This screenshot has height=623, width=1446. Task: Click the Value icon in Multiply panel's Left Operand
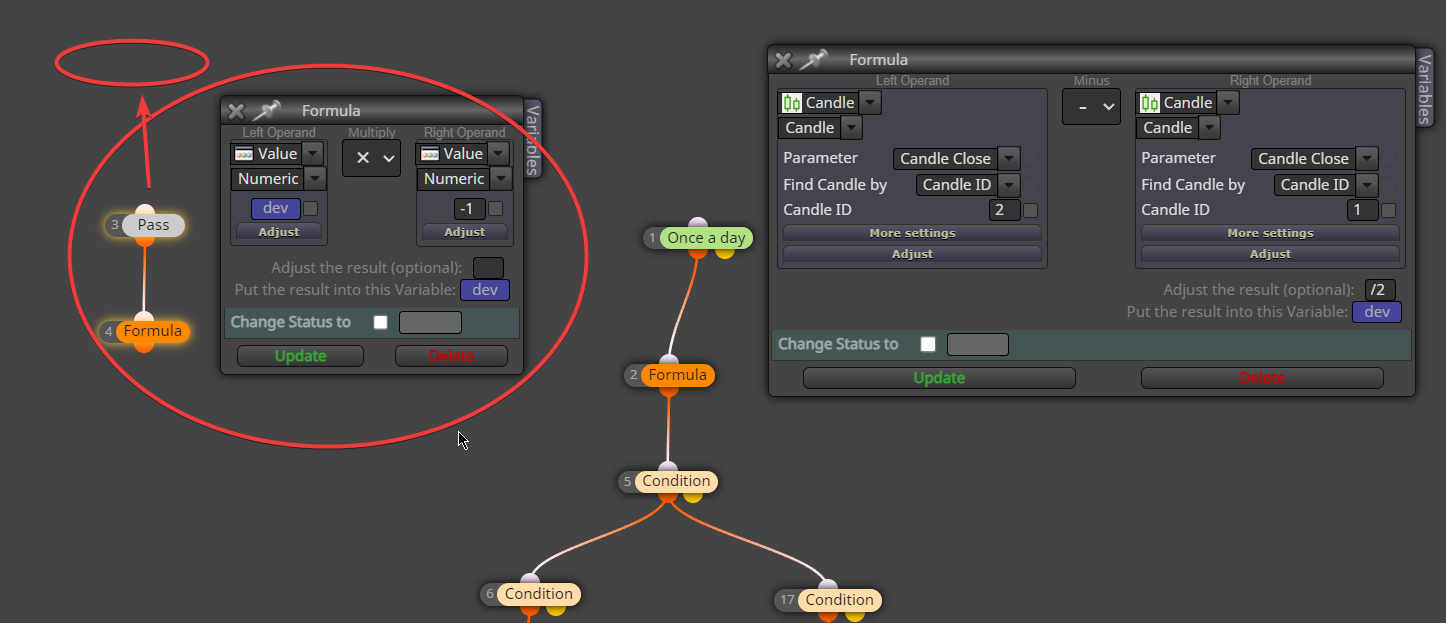click(243, 154)
